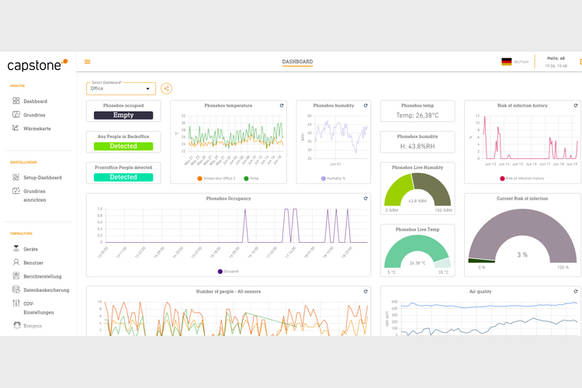Image resolution: width=582 pixels, height=388 pixels.
Task: Click the Berichterstellung icon
Action: pyautogui.click(x=16, y=275)
